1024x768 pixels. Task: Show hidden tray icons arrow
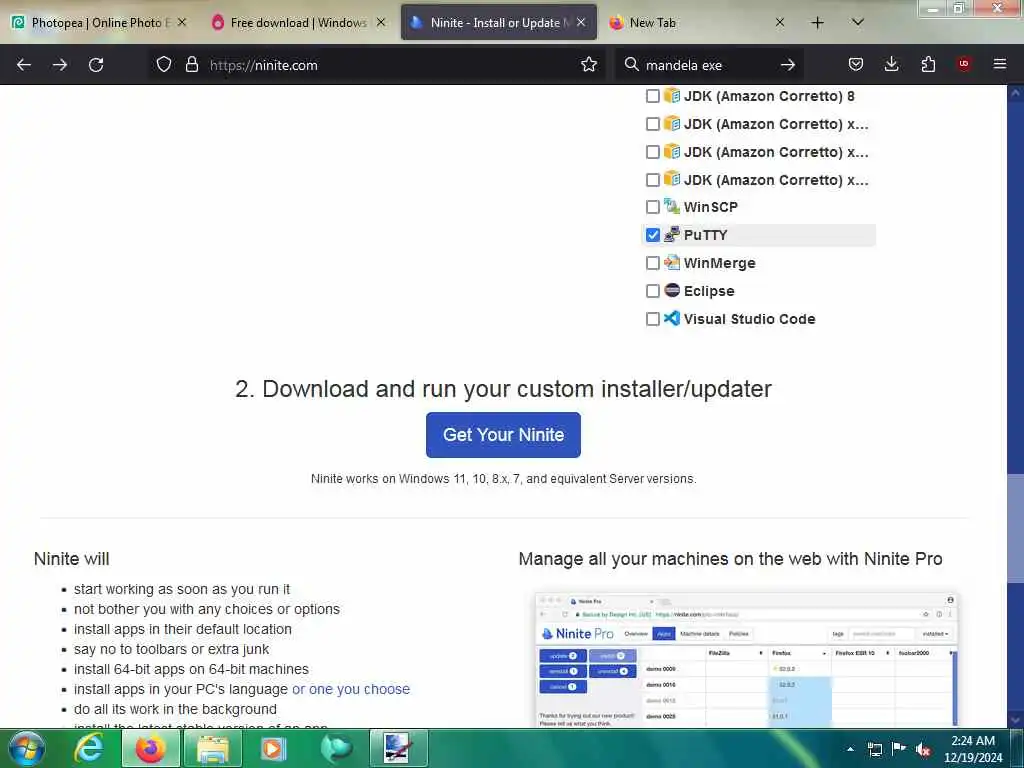(x=850, y=749)
